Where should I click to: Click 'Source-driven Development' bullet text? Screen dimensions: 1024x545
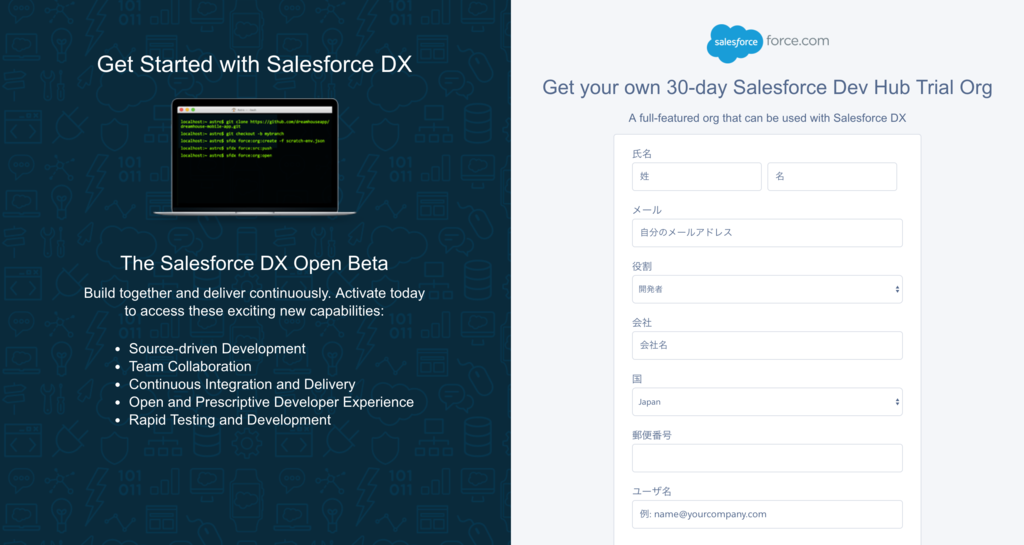217,349
